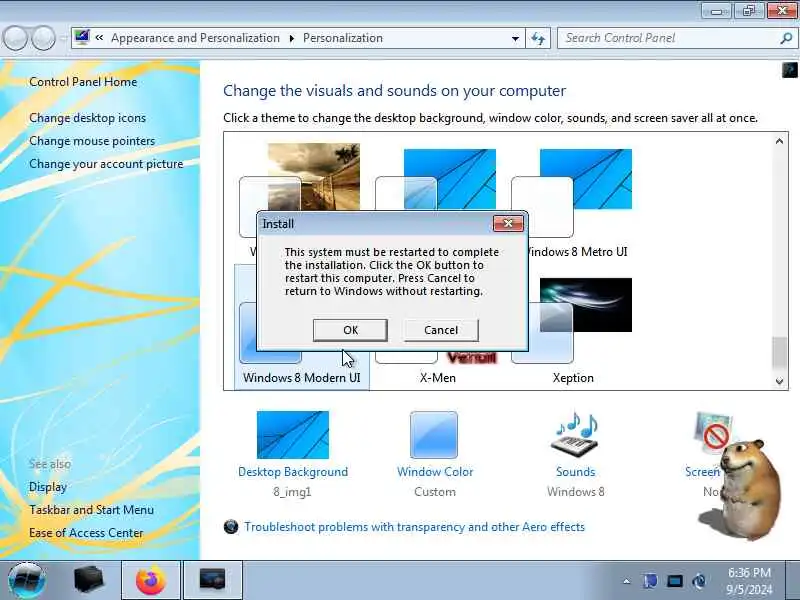800x600 pixels.
Task: Click the search magnifier icon
Action: tap(786, 38)
